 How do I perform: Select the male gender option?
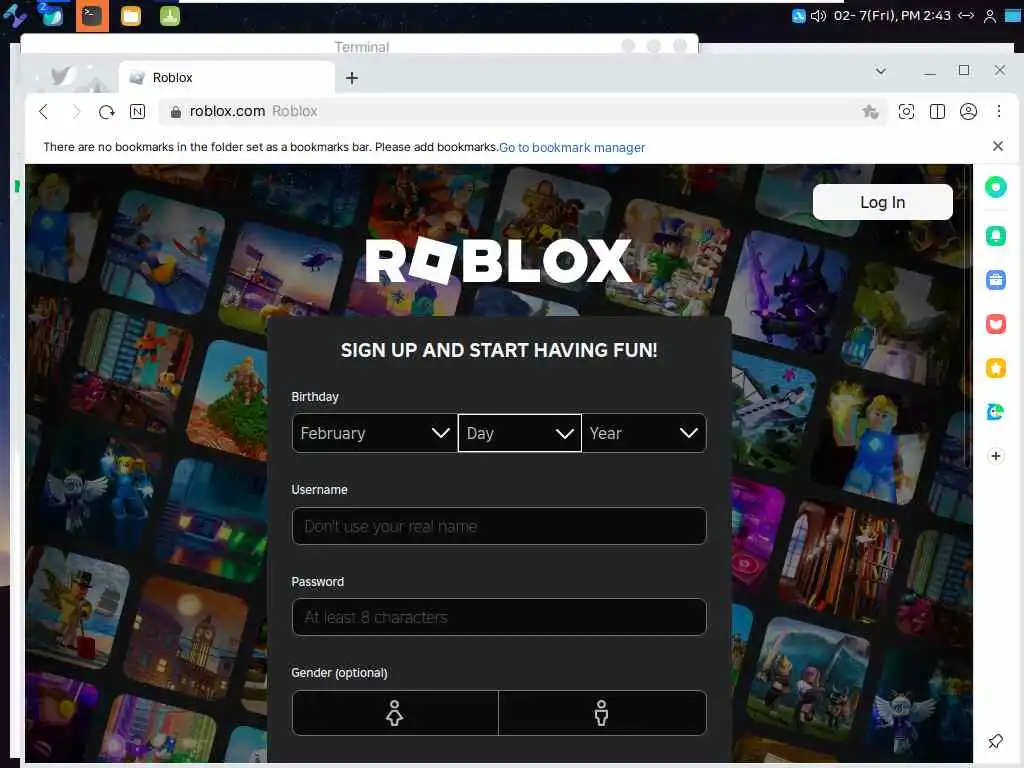click(x=601, y=713)
